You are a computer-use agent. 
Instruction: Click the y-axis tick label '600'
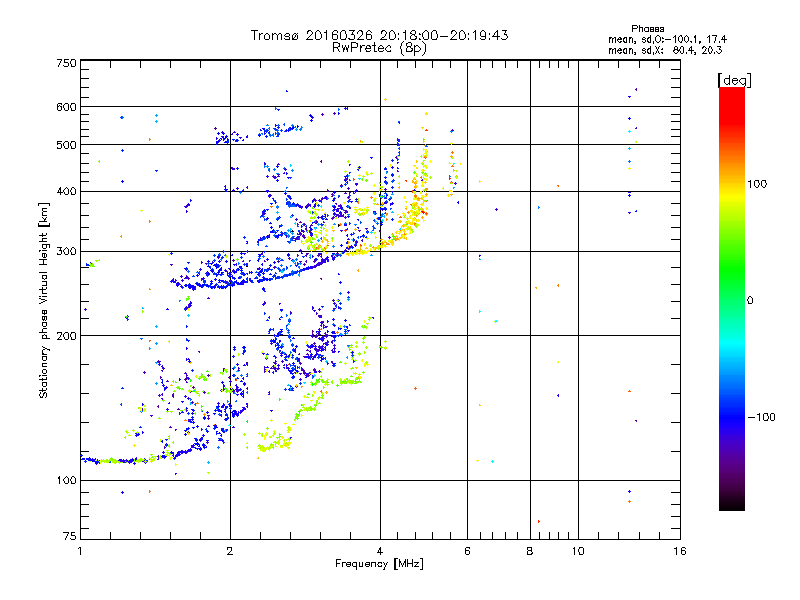point(66,107)
